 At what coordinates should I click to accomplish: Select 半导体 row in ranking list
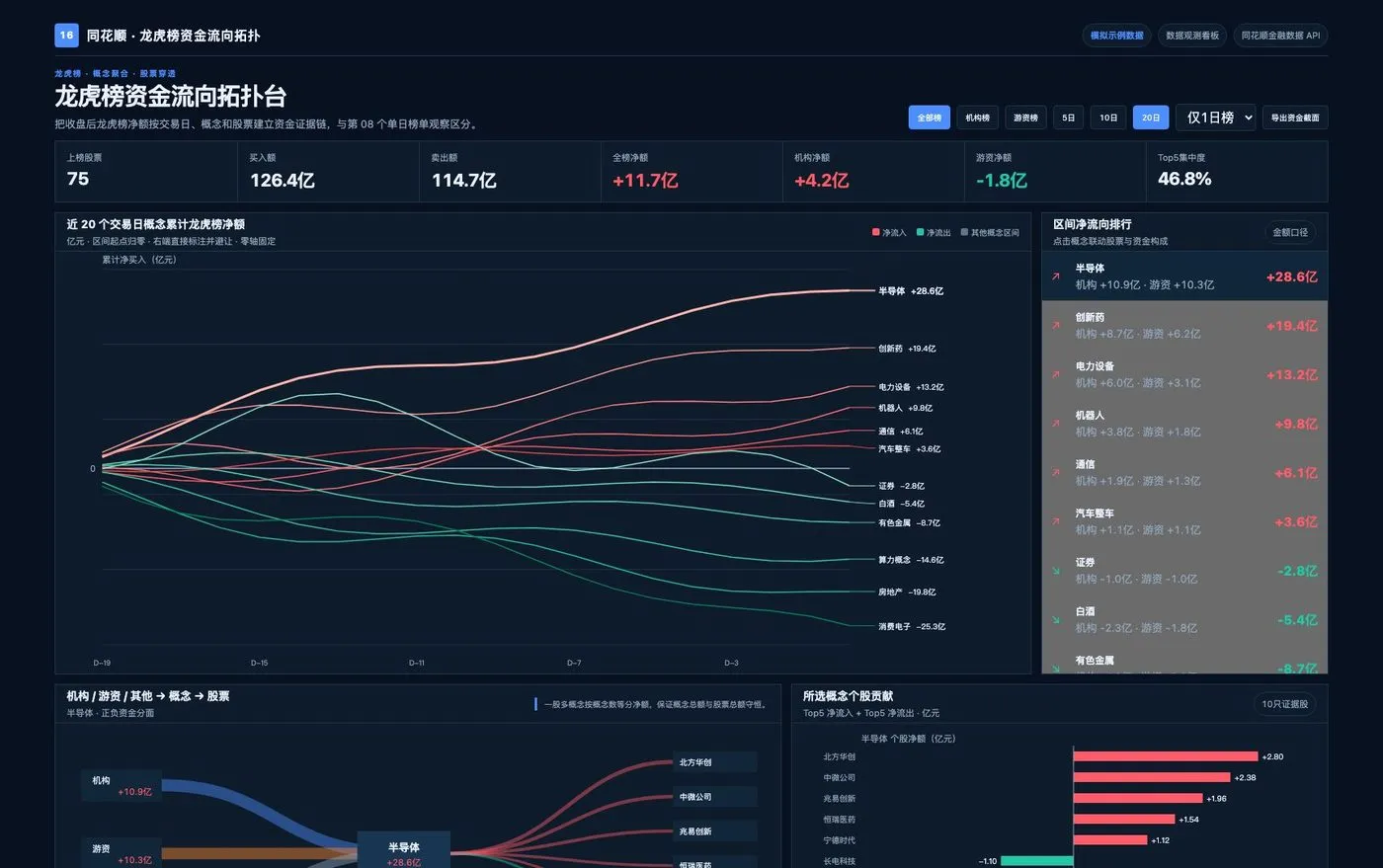click(1184, 276)
